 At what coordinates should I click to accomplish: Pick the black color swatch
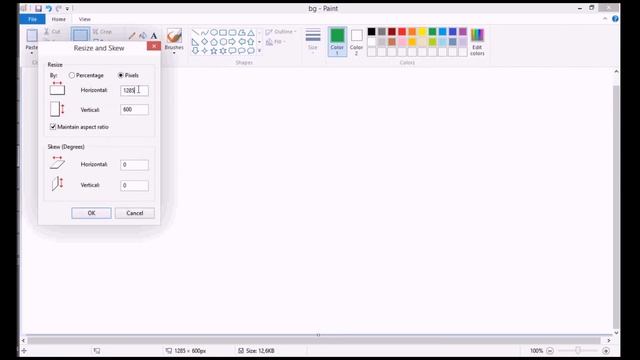pyautogui.click(x=371, y=31)
